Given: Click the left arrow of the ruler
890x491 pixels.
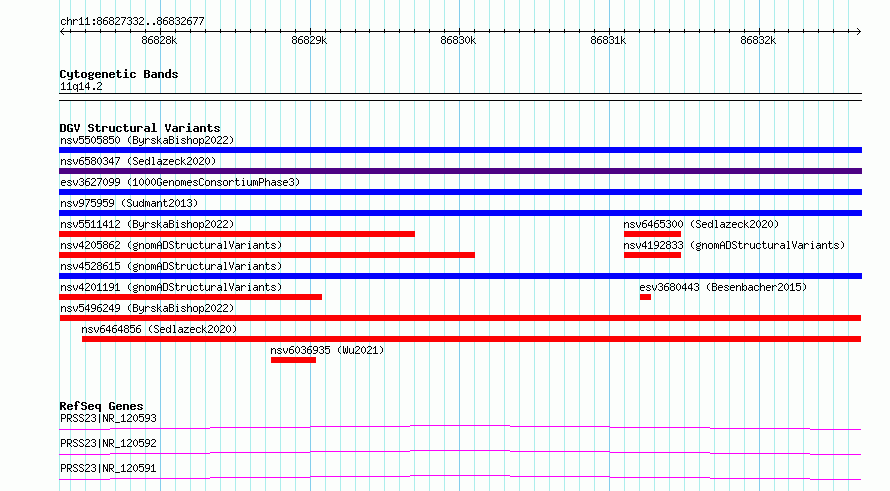Looking at the screenshot, I should (x=62, y=31).
